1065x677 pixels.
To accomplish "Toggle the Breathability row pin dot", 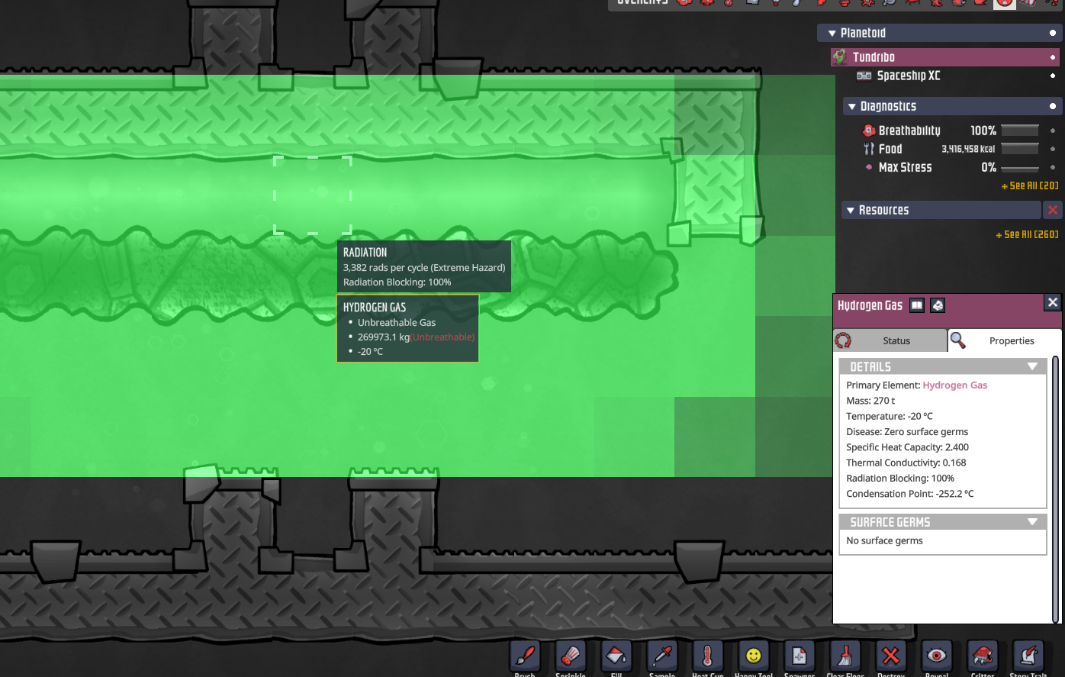I will point(1053,130).
